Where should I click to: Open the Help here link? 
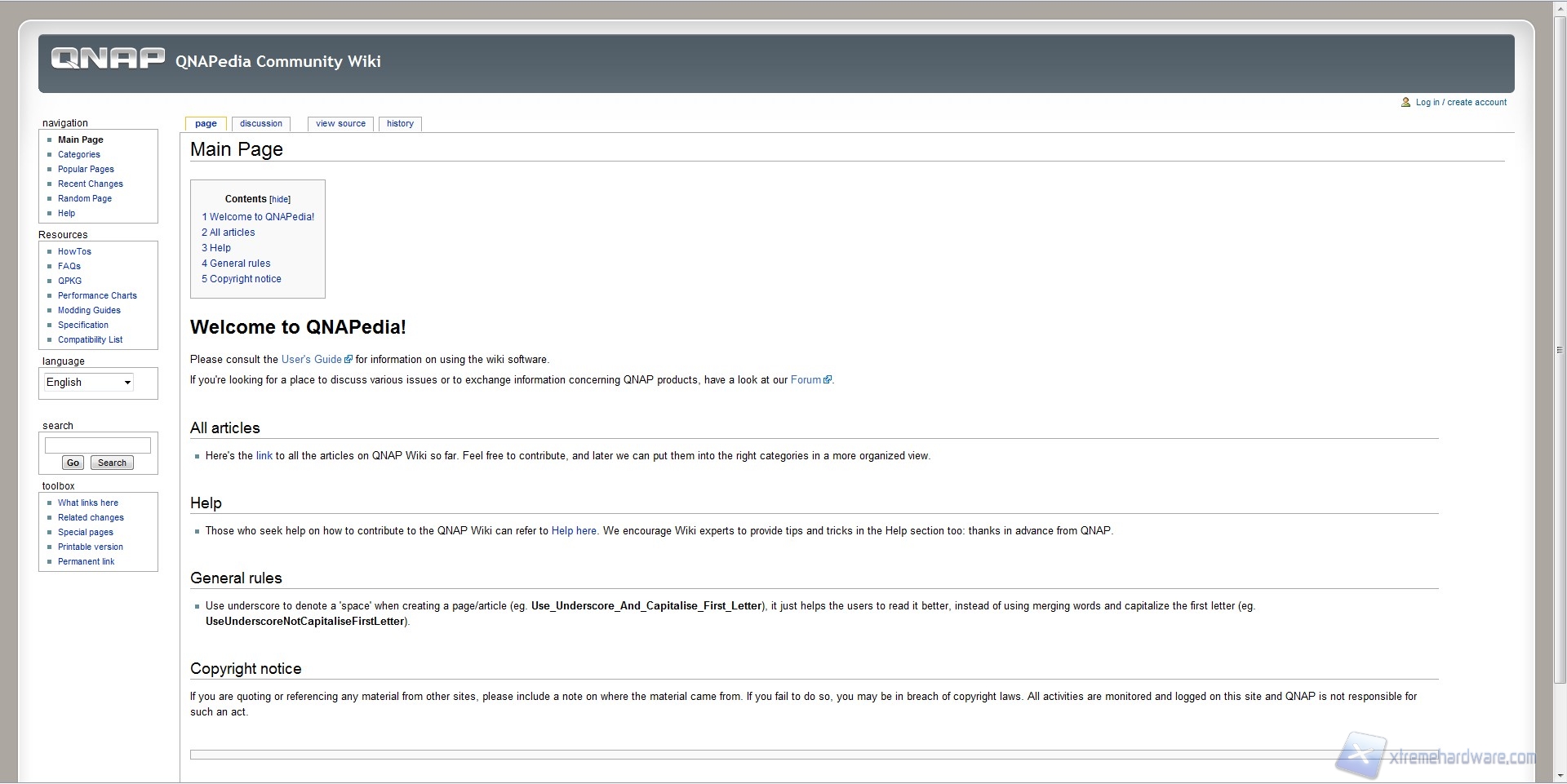tap(574, 531)
